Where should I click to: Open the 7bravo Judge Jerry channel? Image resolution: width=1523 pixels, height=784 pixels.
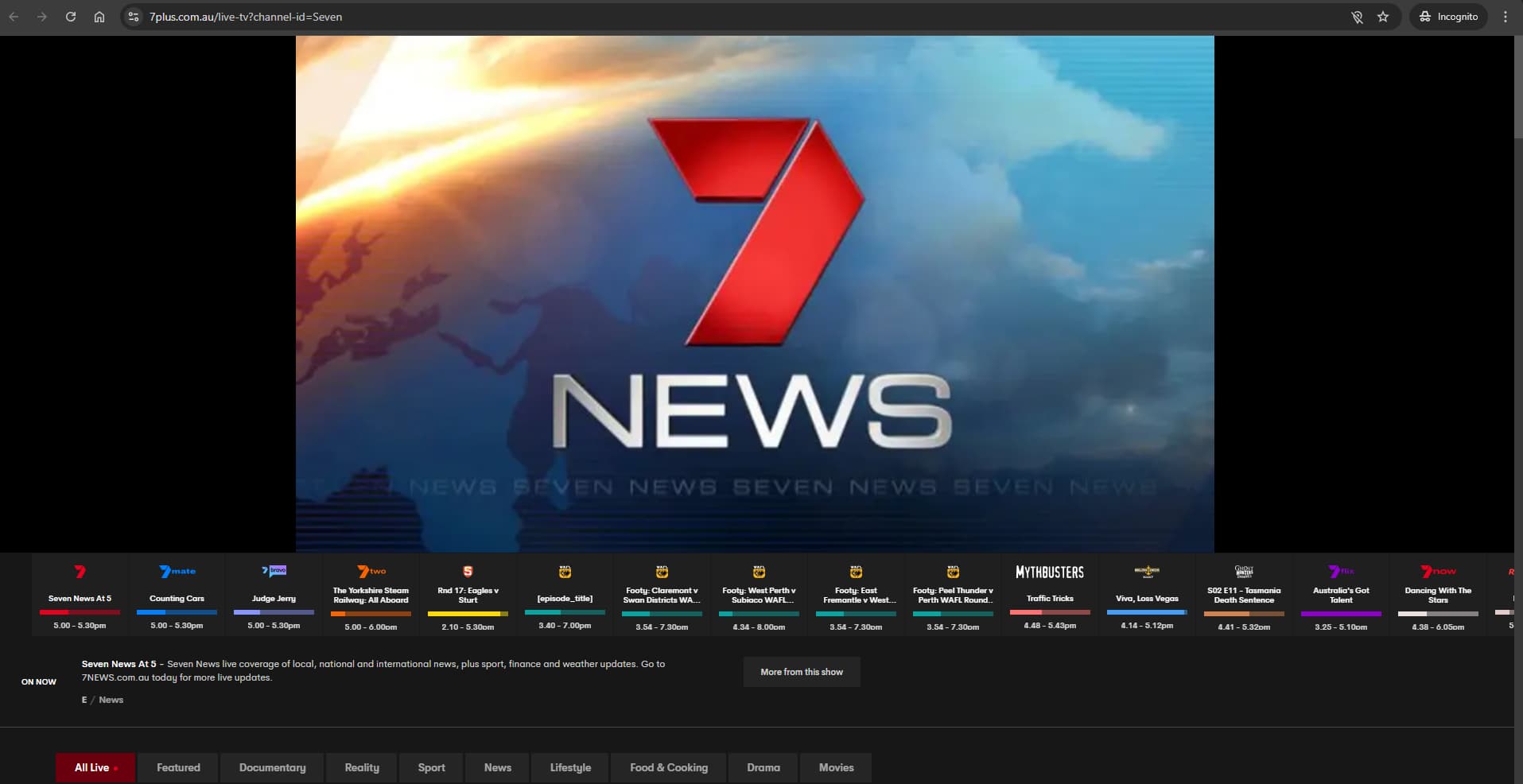[x=274, y=596]
